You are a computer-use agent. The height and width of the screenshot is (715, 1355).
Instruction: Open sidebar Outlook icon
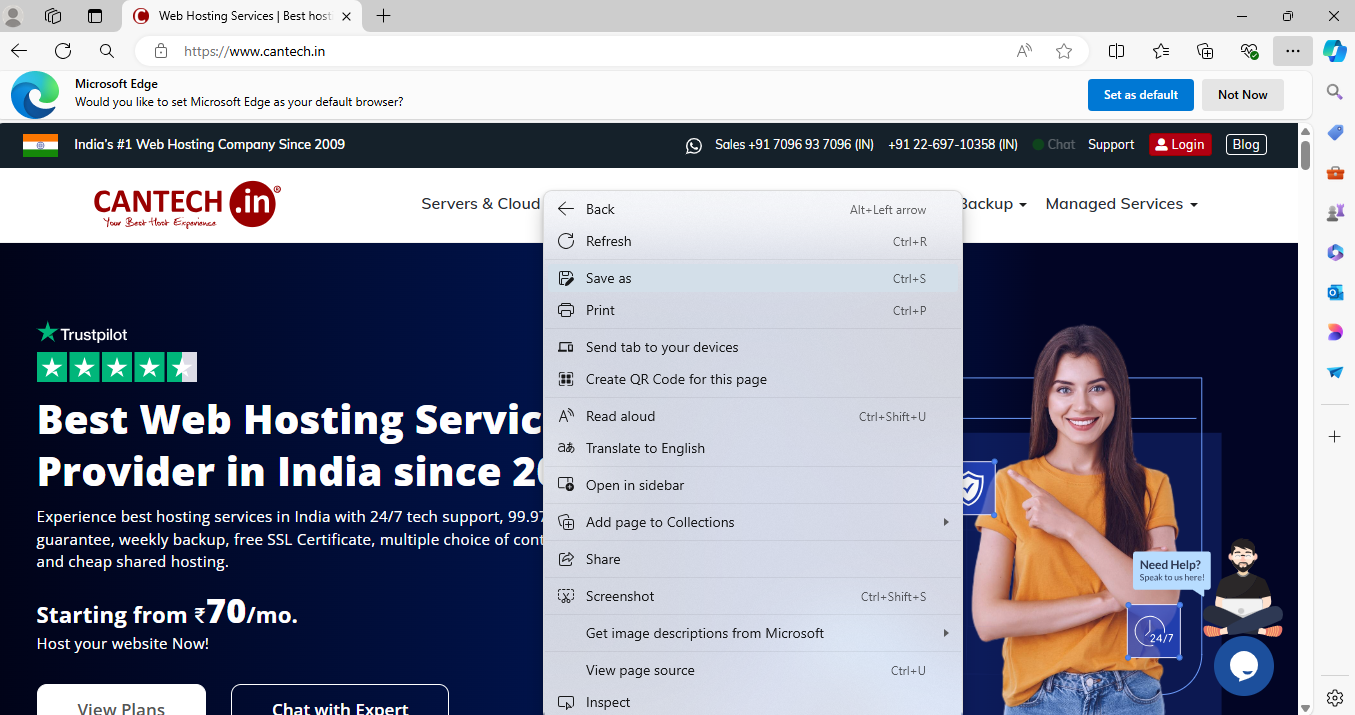click(1335, 292)
